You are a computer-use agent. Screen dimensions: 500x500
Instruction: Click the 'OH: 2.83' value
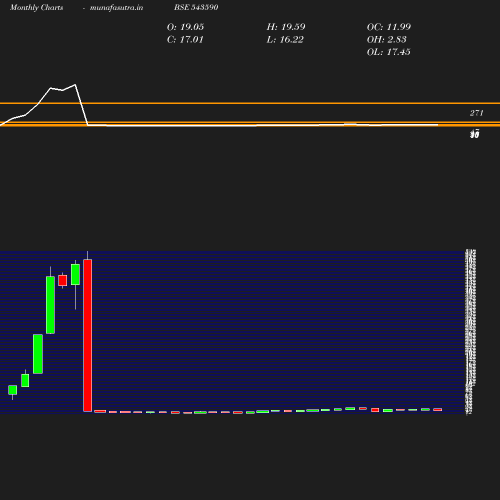(x=387, y=40)
